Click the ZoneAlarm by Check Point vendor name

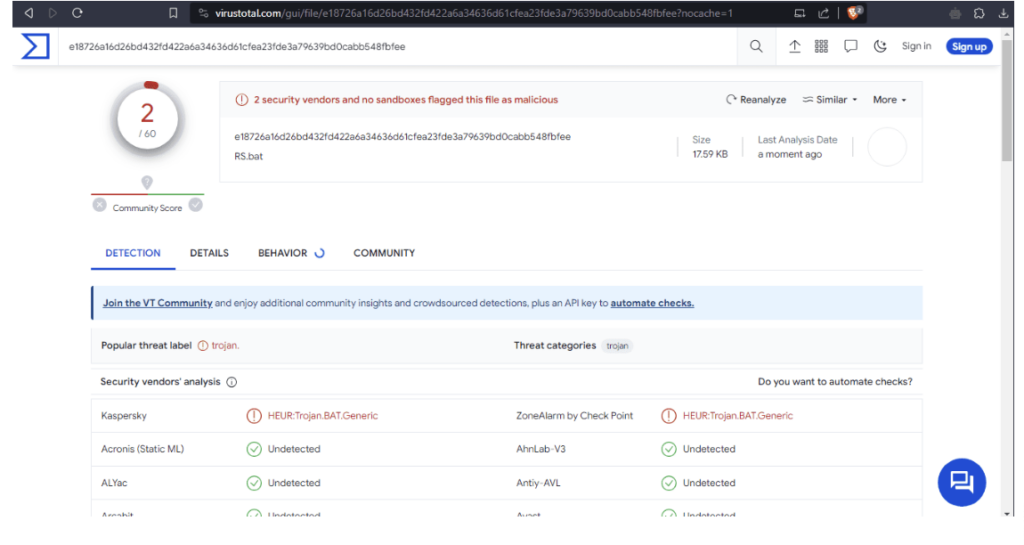coord(574,416)
